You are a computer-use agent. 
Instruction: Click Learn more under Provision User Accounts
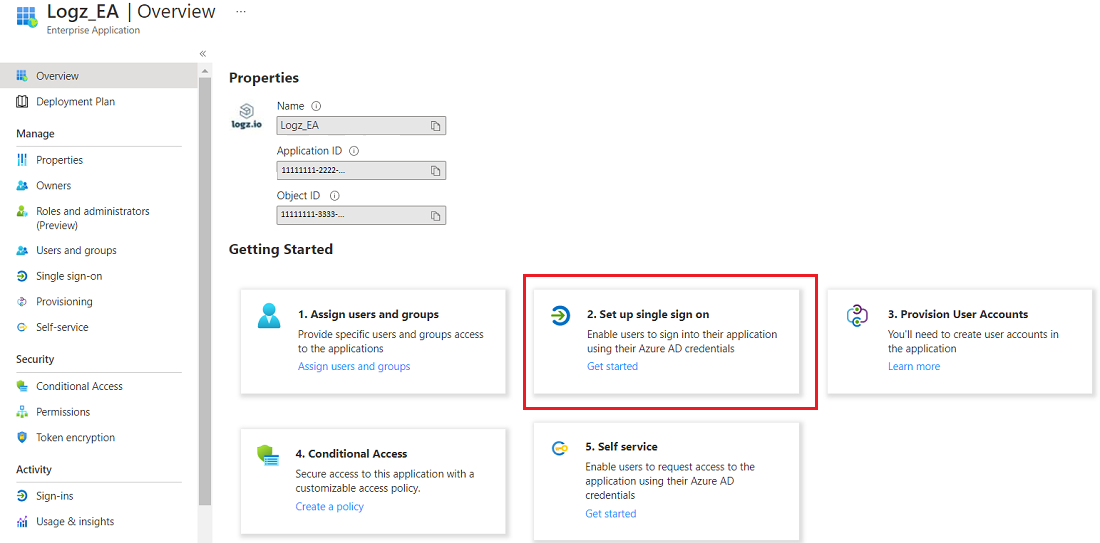pos(914,366)
